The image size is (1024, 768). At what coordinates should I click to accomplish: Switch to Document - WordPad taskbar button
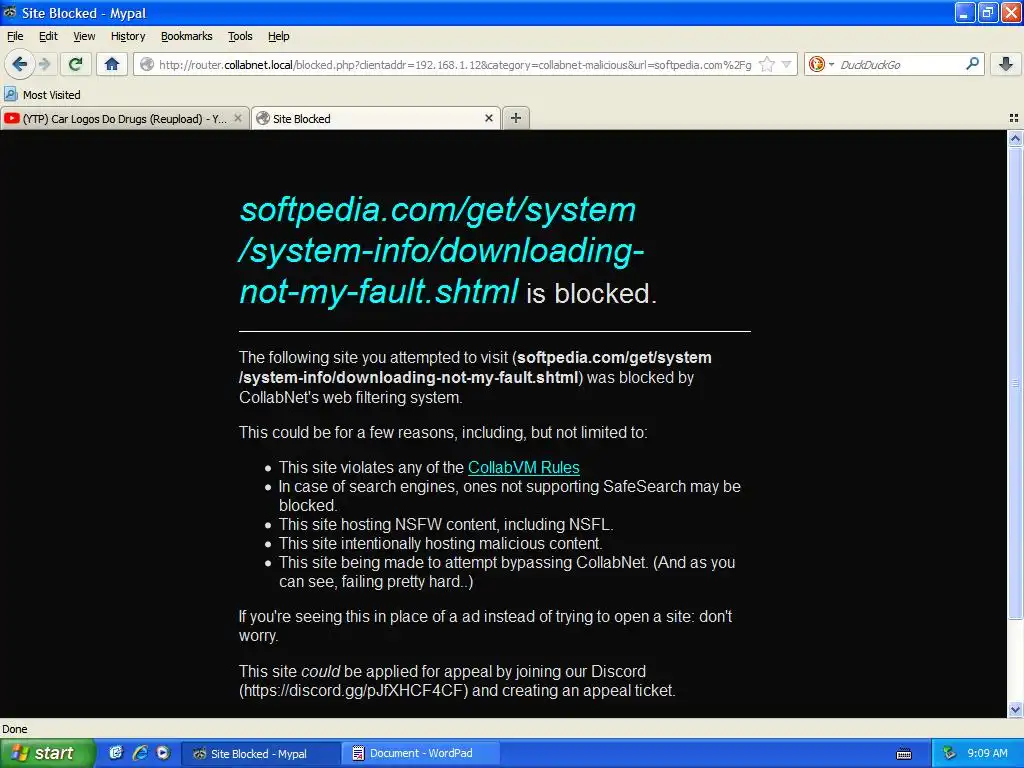pos(422,754)
